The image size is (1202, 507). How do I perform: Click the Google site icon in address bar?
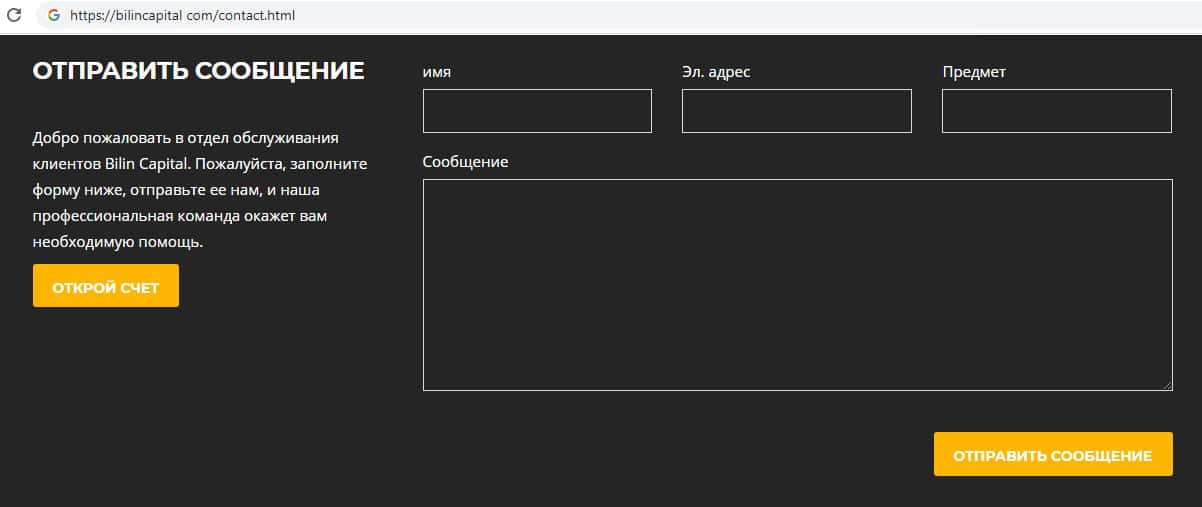click(53, 16)
